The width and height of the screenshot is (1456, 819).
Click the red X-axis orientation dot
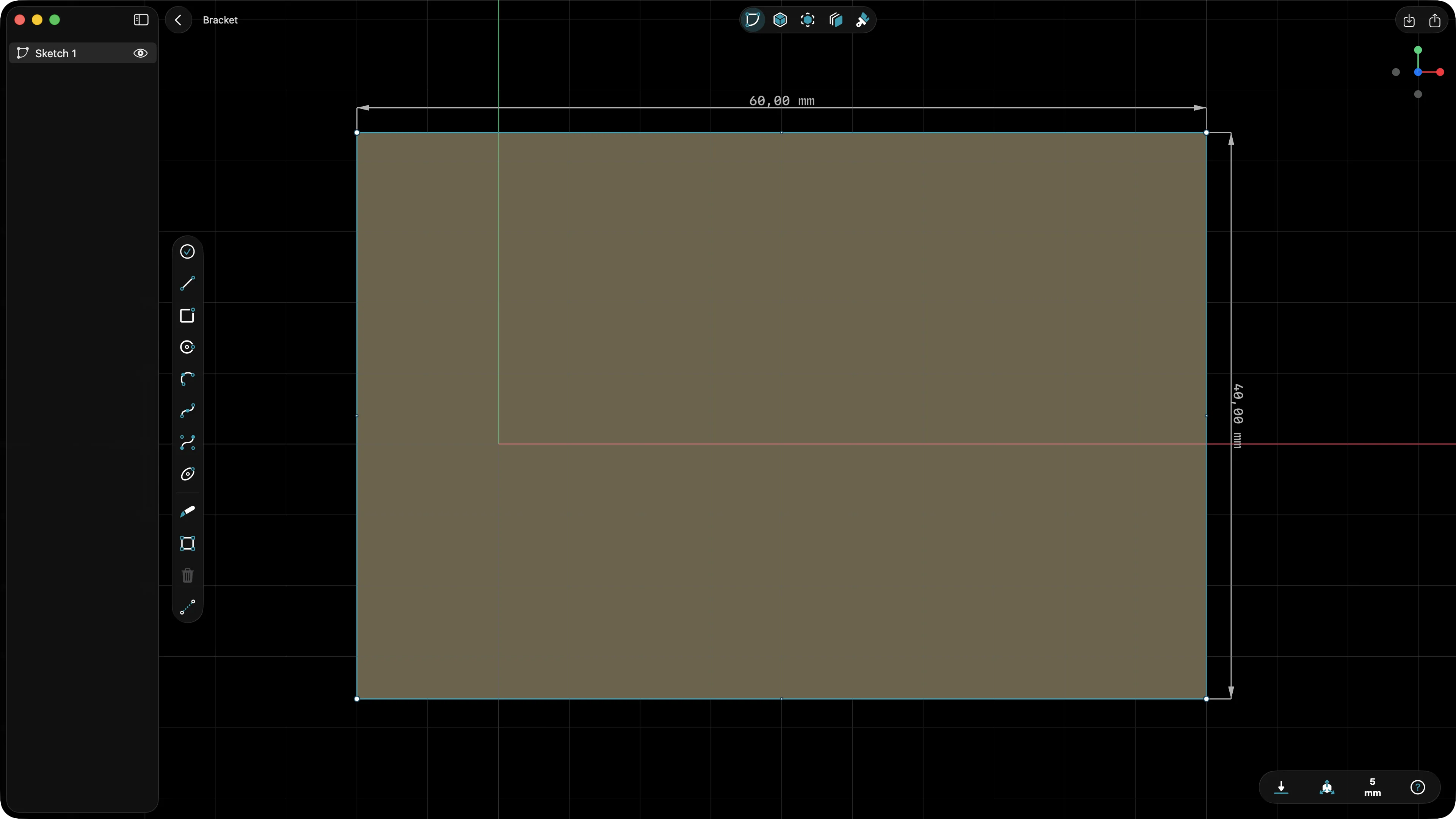[x=1440, y=72]
